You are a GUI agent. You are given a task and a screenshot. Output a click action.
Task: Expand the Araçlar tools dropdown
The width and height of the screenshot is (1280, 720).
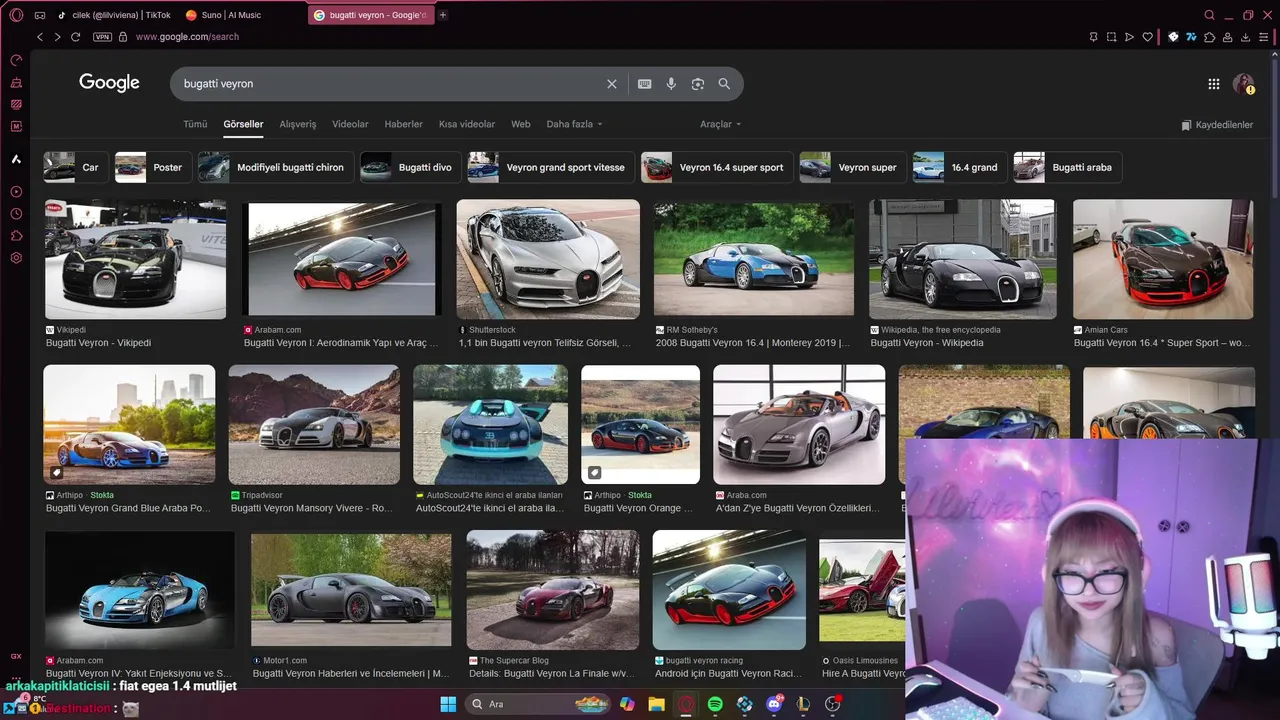721,124
